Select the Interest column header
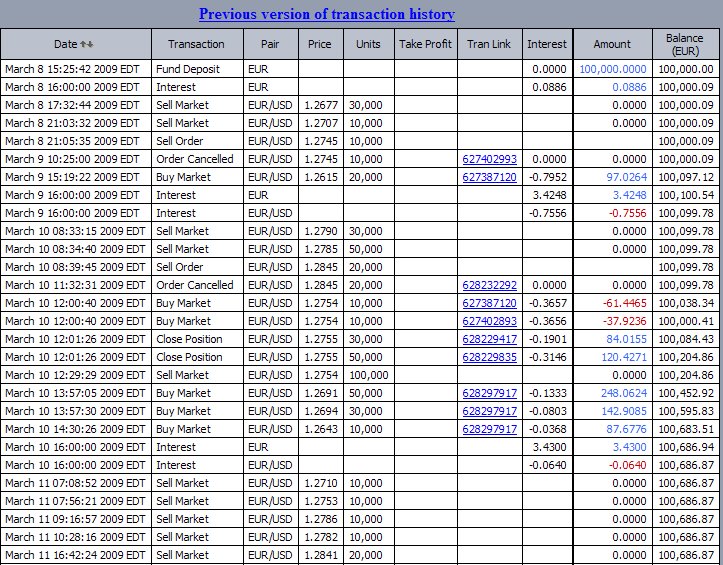Screen dimensions: 723x565 pyautogui.click(x=547, y=44)
